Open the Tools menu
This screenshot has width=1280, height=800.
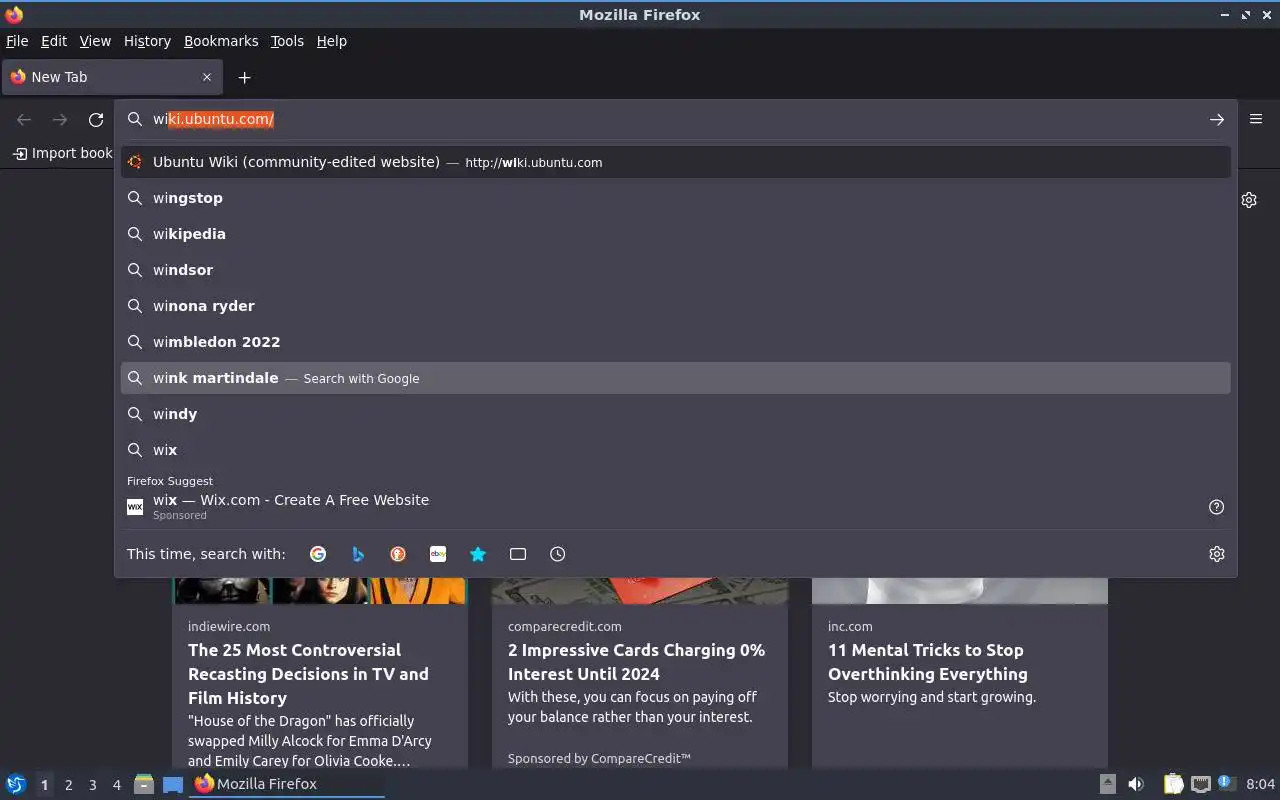pyautogui.click(x=287, y=41)
